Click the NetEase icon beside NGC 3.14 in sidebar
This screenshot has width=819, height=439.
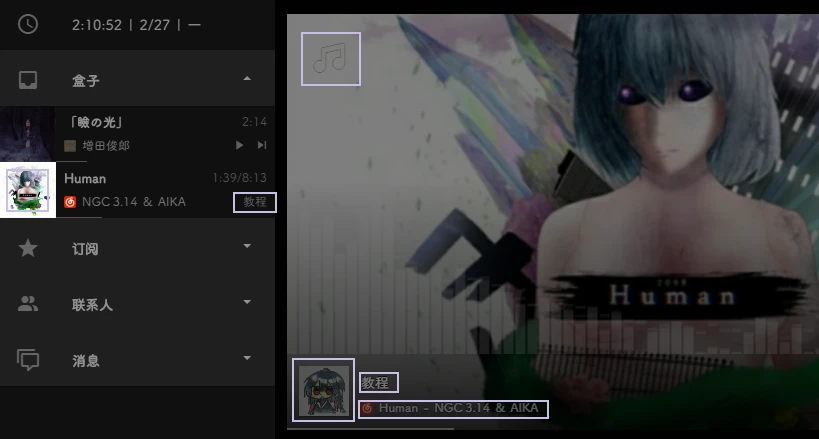click(70, 202)
